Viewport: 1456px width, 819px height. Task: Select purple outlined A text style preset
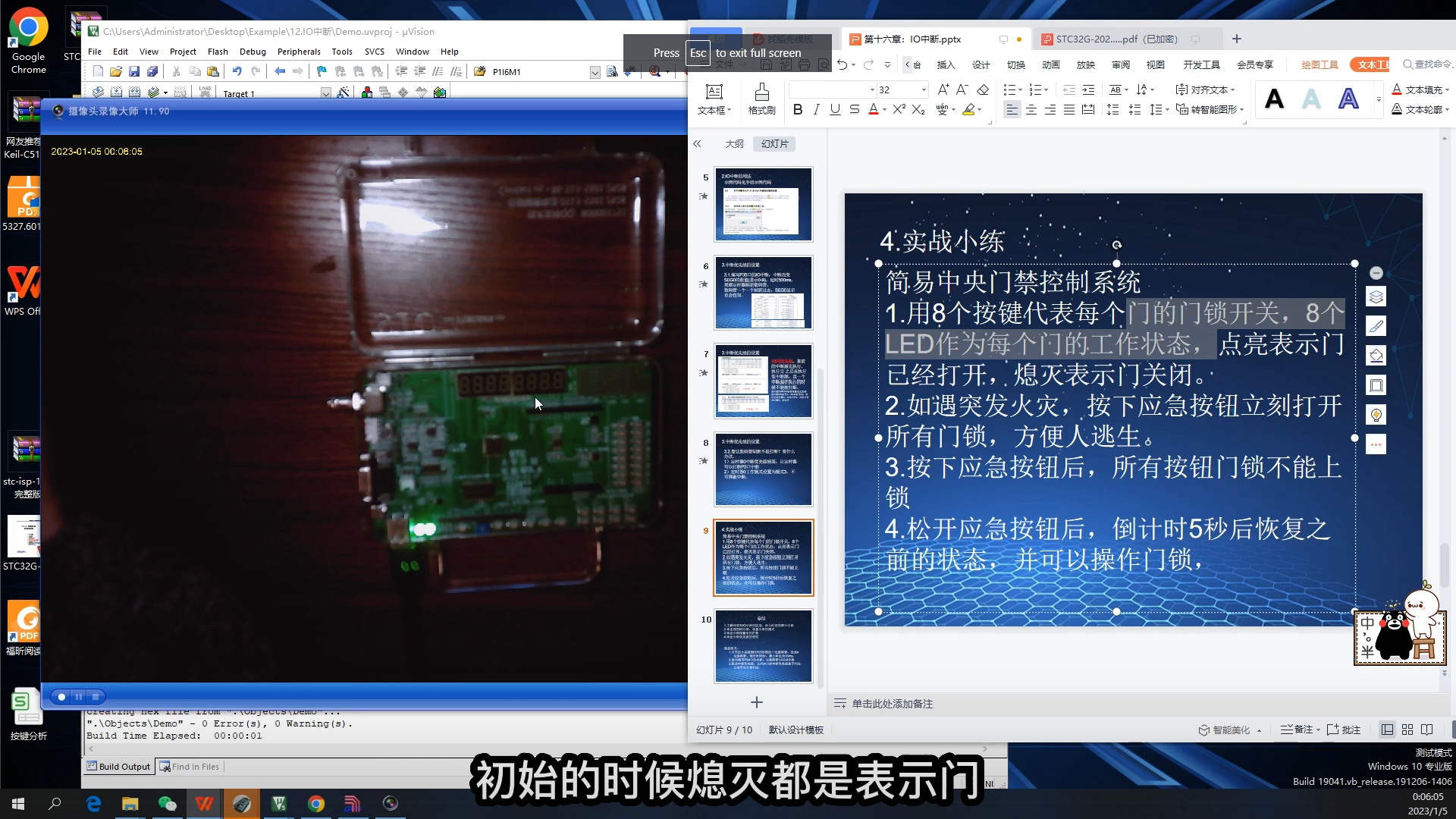point(1348,99)
